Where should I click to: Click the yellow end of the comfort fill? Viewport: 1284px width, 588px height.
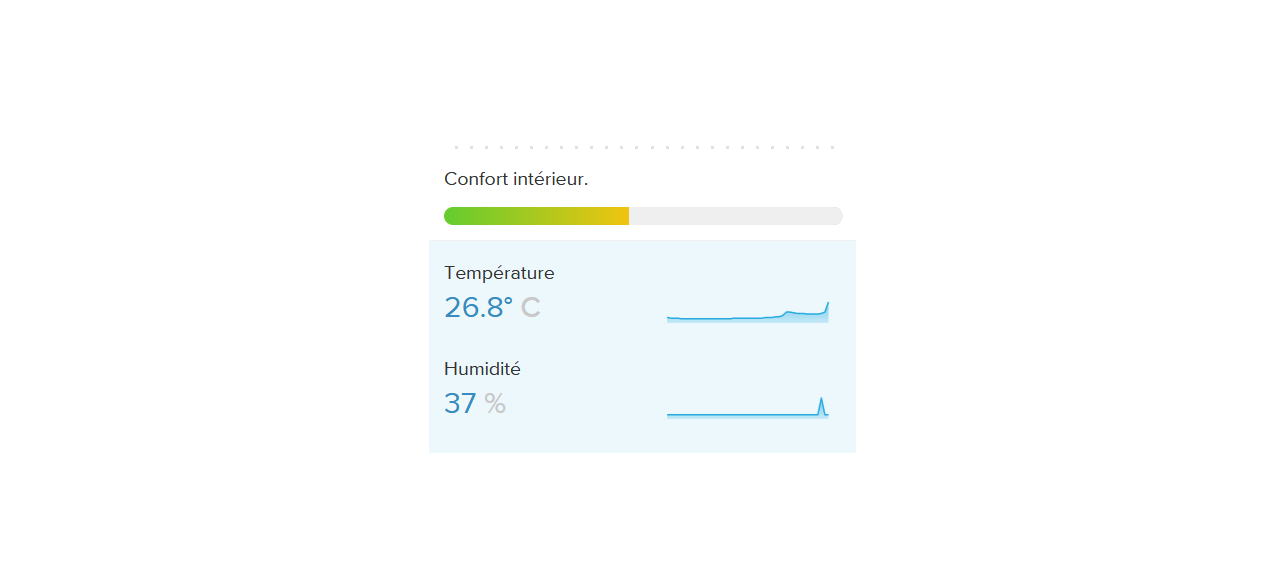[620, 216]
